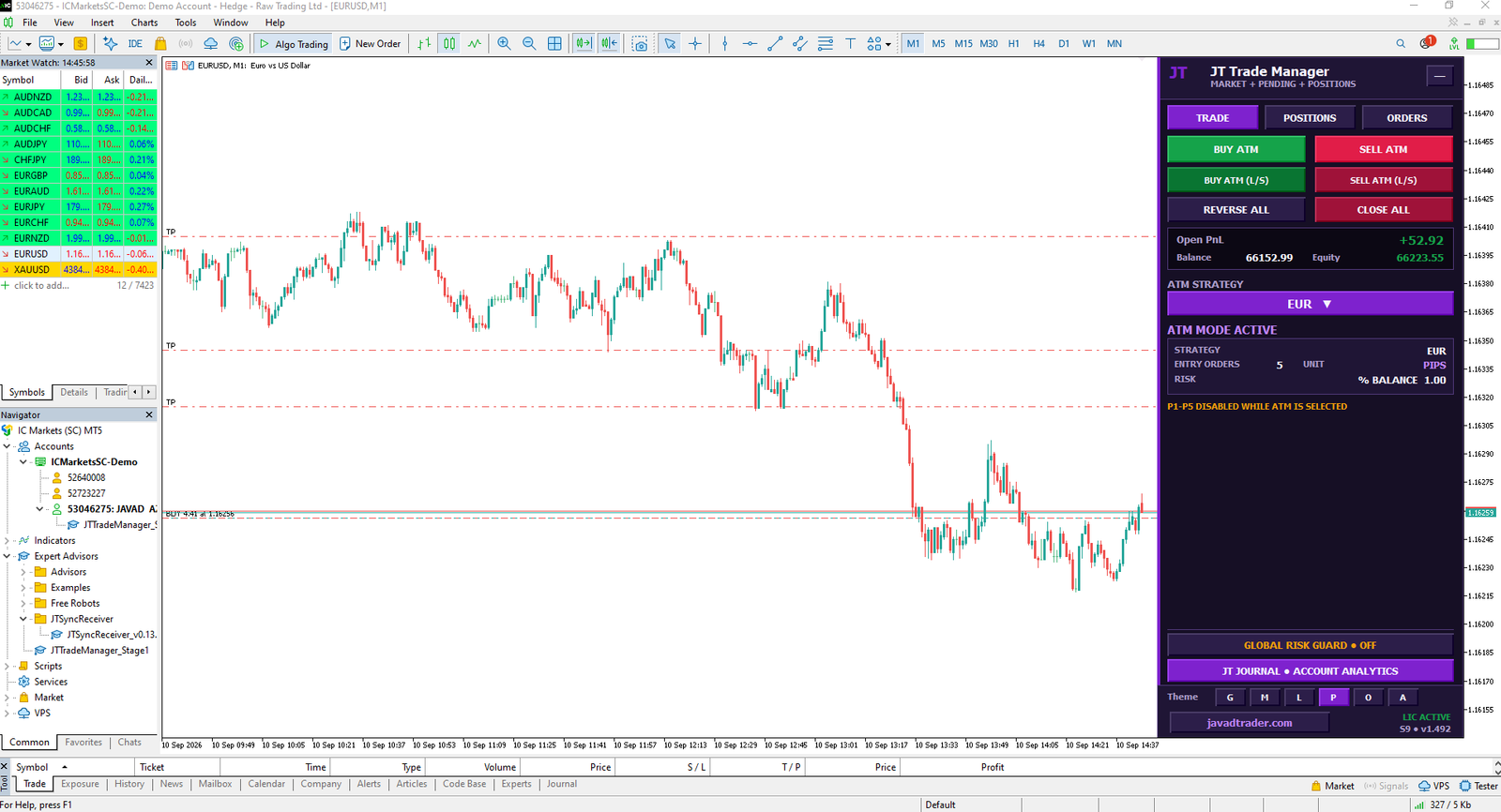The width and height of the screenshot is (1501, 812).
Task: Open the ATM Strategy EUR dropdown
Action: 1310,304
